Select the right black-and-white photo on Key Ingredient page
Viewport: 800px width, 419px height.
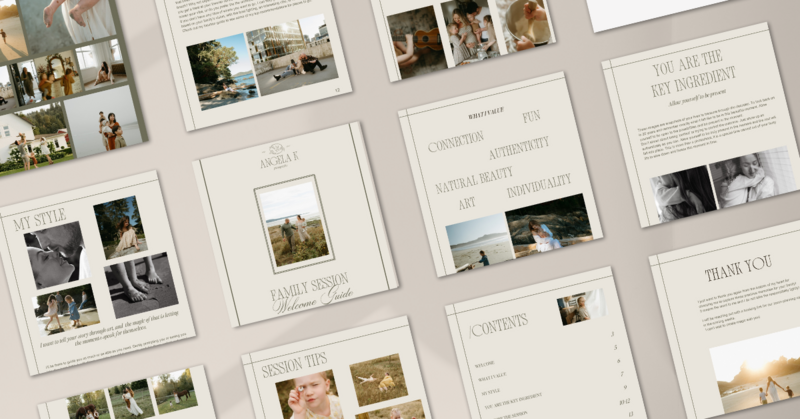point(752,176)
